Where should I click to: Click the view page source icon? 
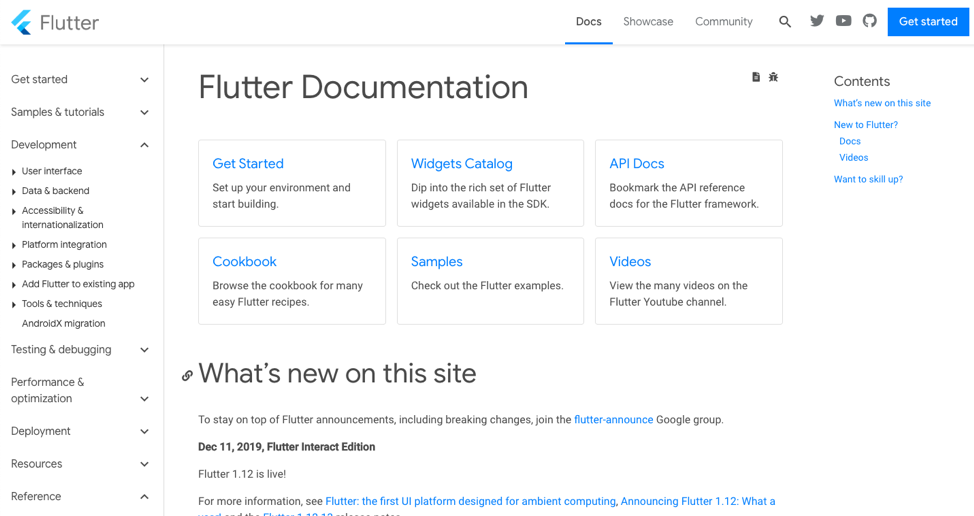coord(756,77)
